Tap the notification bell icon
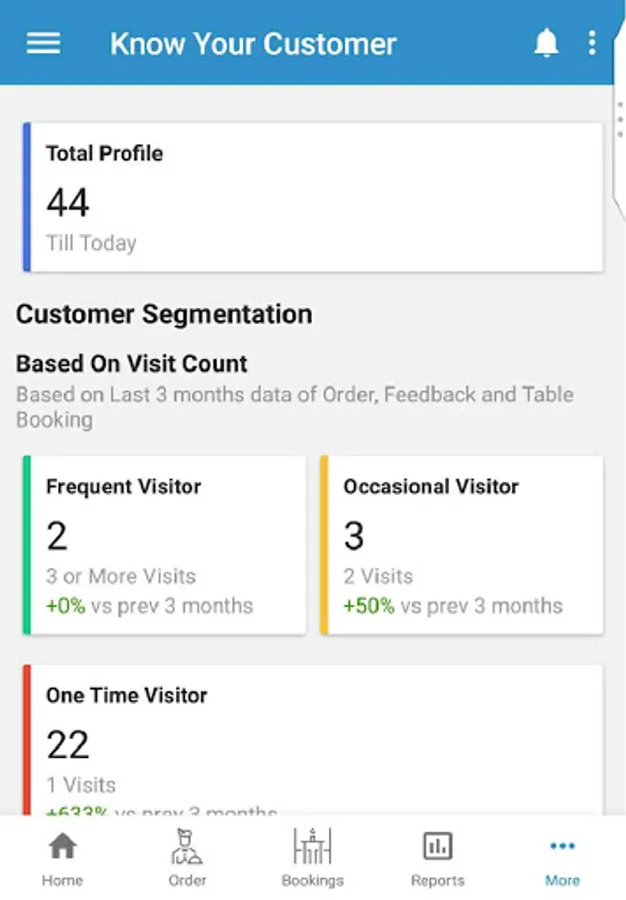626x900 pixels. tap(546, 43)
